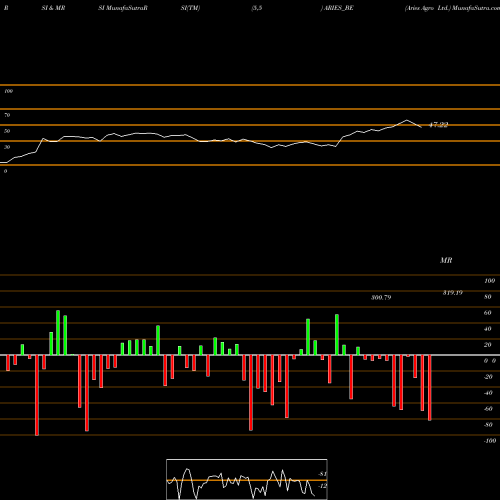The height and width of the screenshot is (500, 500).
Task: Click the SI(TM) header text
Action: [190, 8]
